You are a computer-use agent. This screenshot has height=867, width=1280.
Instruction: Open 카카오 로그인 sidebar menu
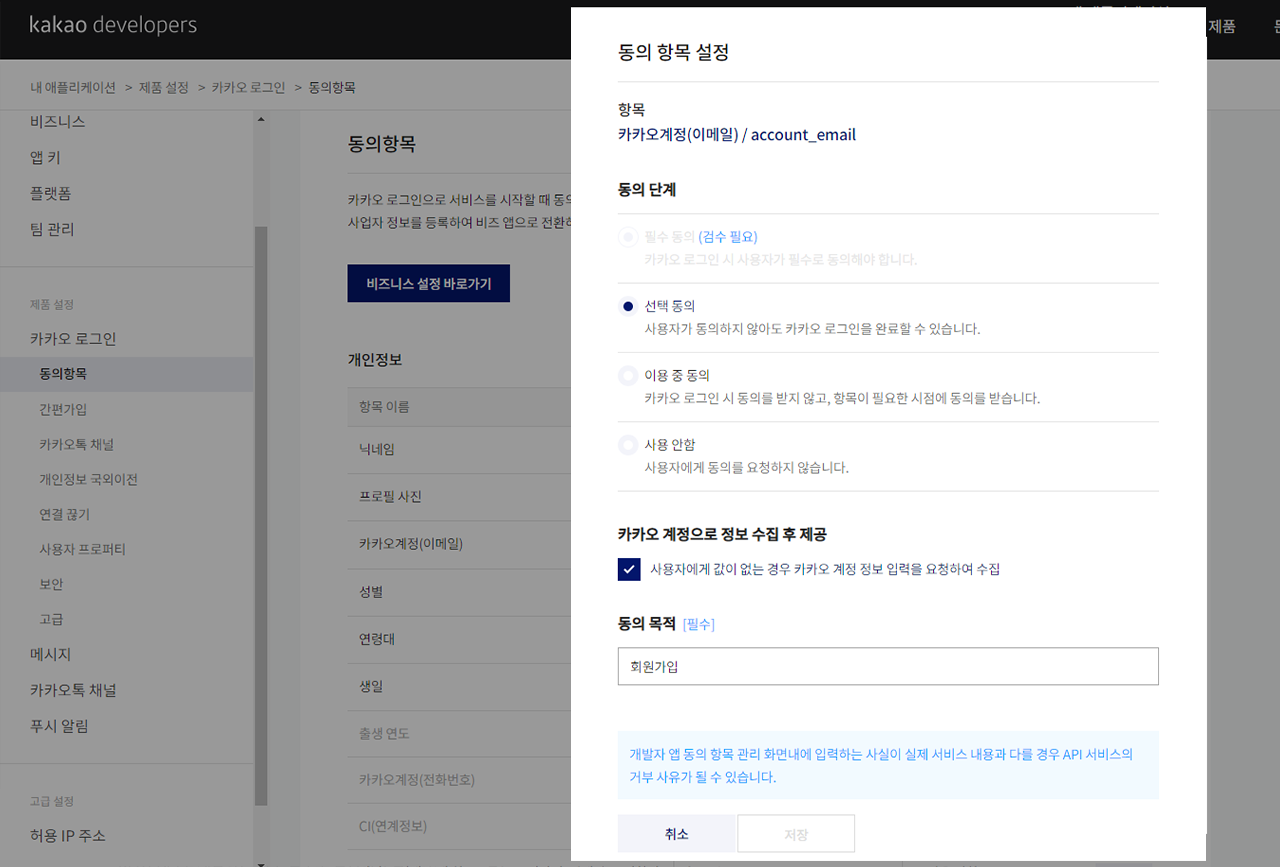73,339
